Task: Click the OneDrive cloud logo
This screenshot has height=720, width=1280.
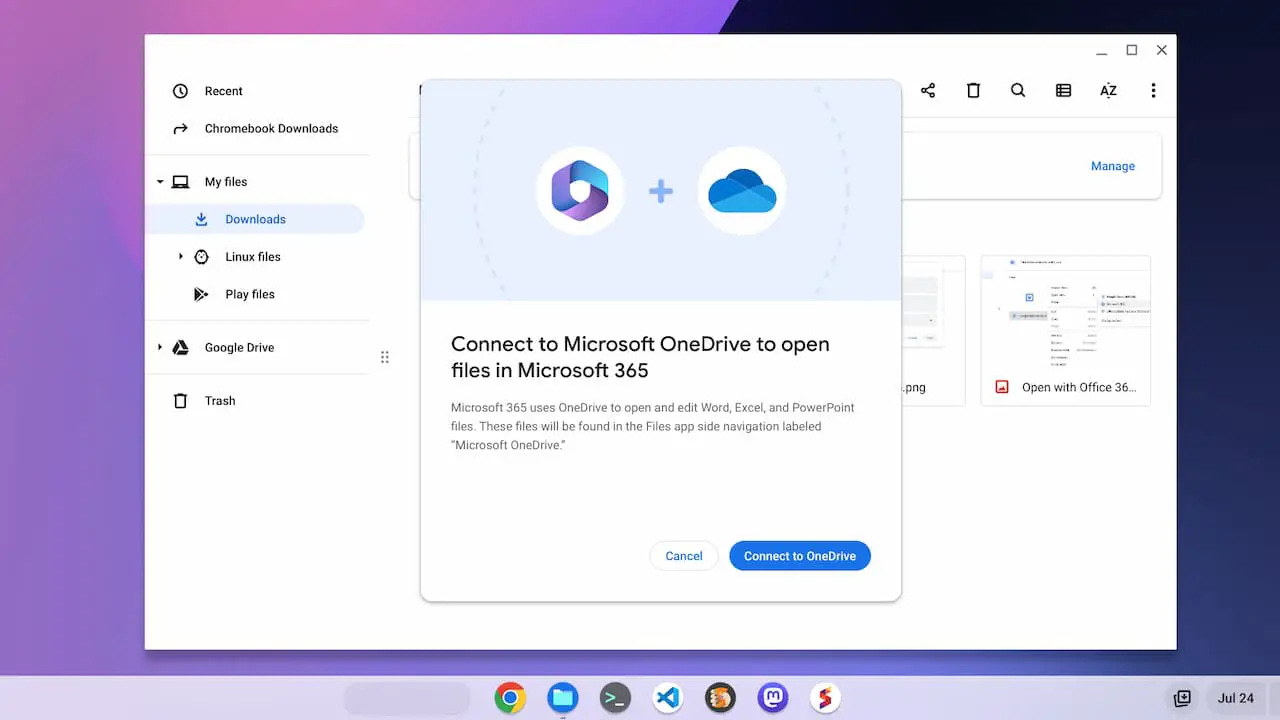Action: [x=742, y=190]
